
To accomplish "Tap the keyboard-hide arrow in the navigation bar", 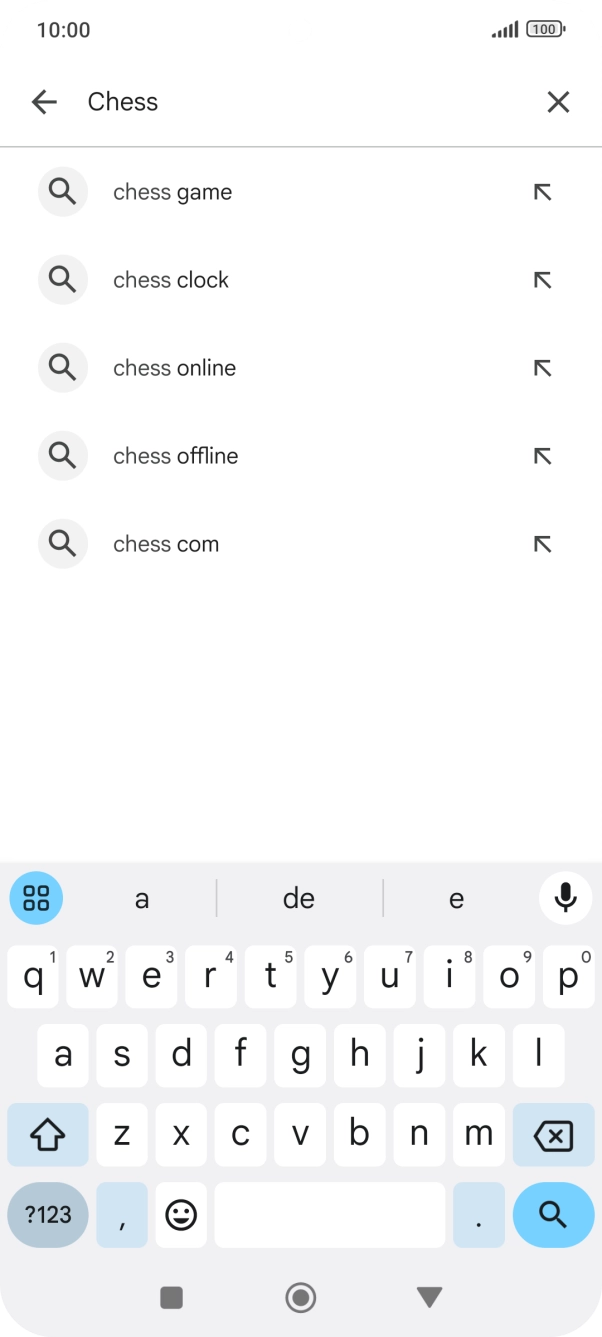I will 429,1295.
